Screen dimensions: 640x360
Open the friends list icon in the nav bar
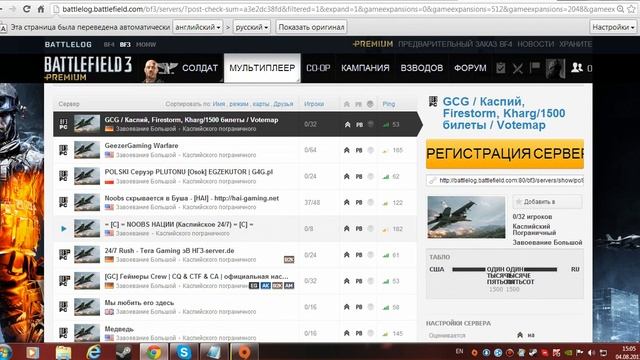577,68
